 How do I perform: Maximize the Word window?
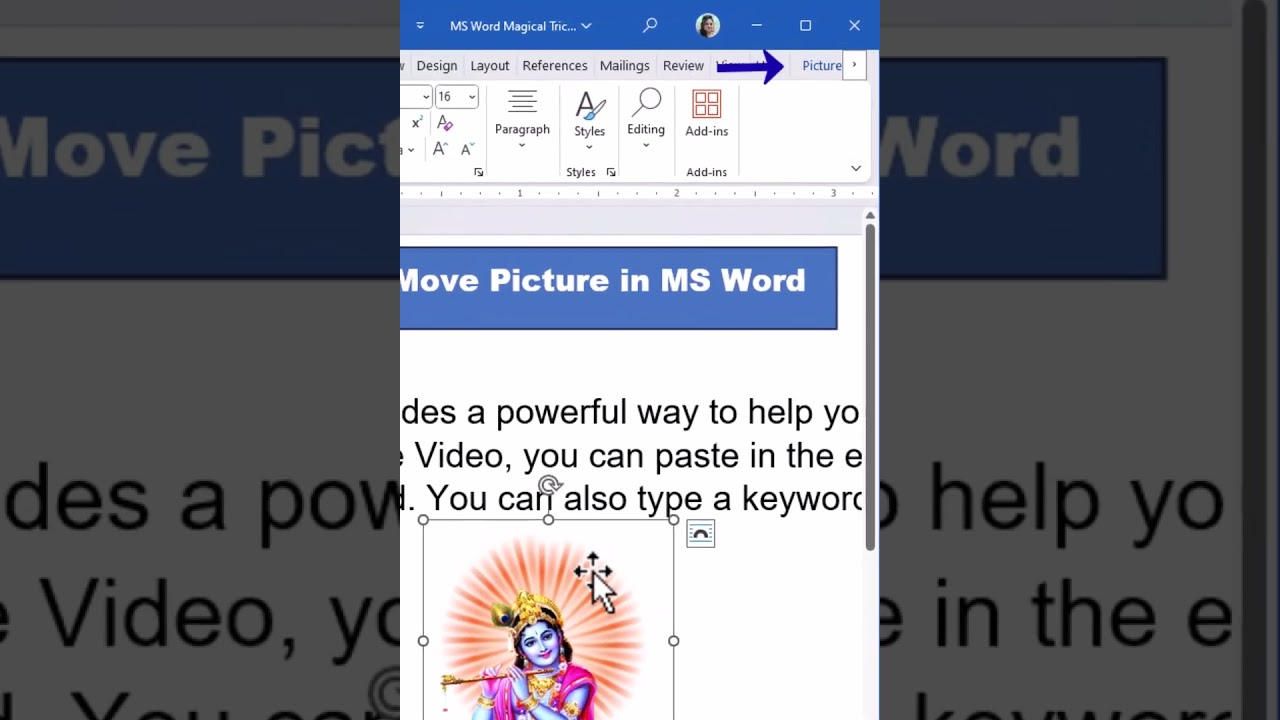[x=805, y=25]
